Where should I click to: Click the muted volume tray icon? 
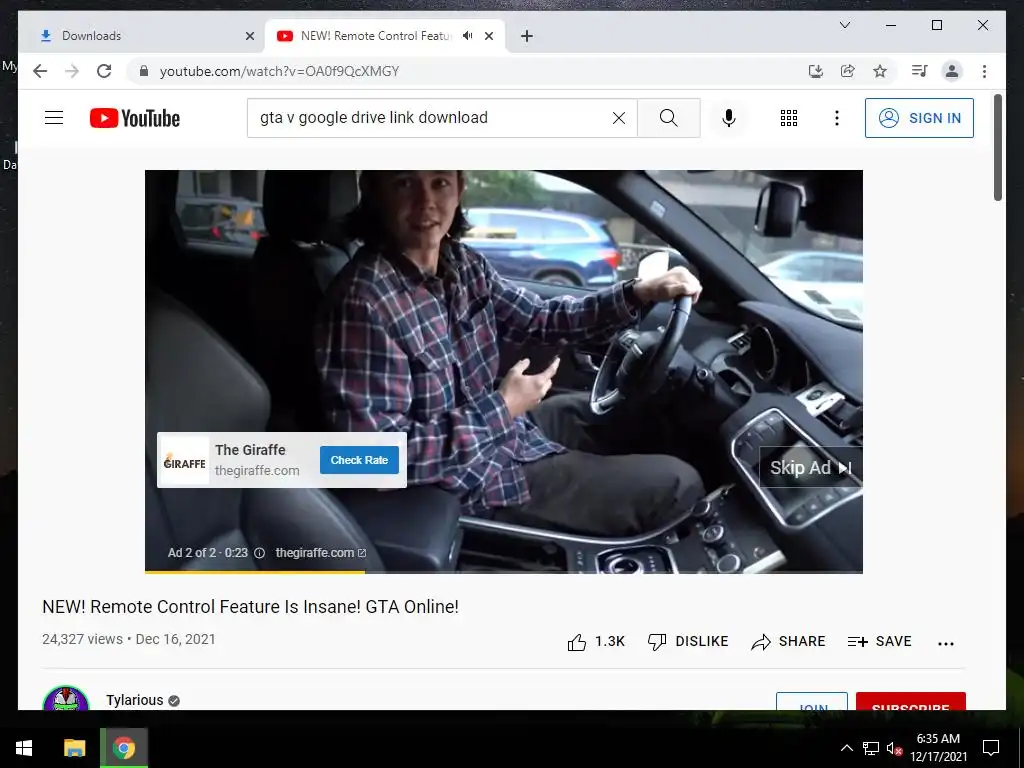coord(894,748)
